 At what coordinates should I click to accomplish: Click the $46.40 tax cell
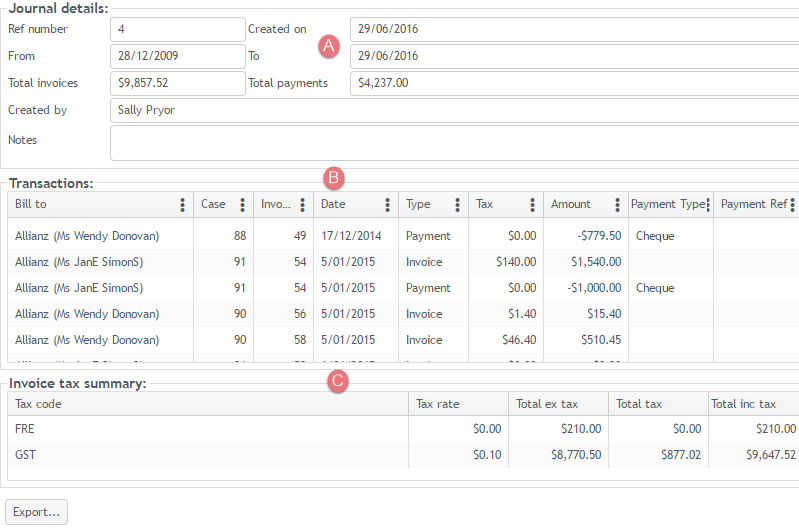click(519, 340)
